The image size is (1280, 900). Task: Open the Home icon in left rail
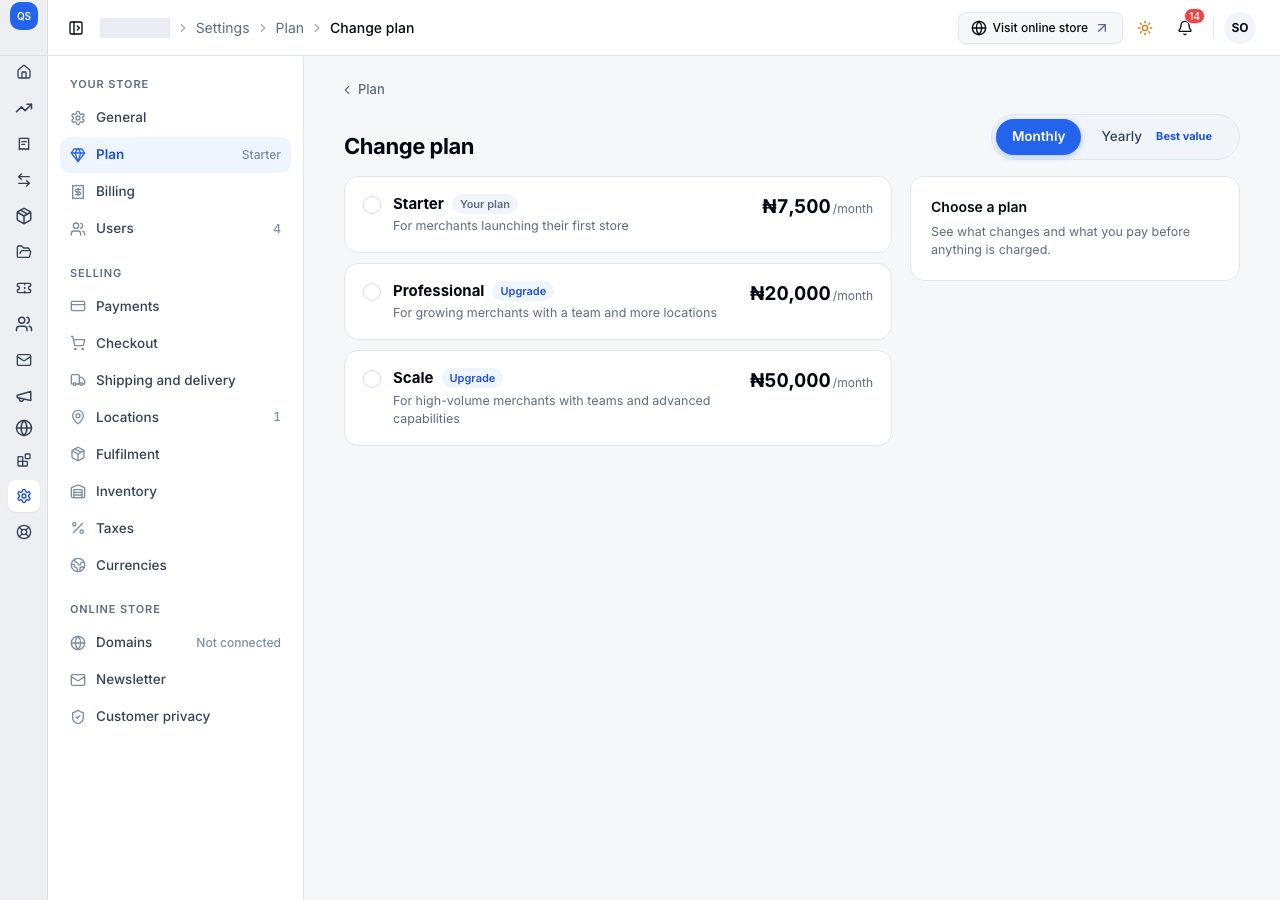coord(24,72)
